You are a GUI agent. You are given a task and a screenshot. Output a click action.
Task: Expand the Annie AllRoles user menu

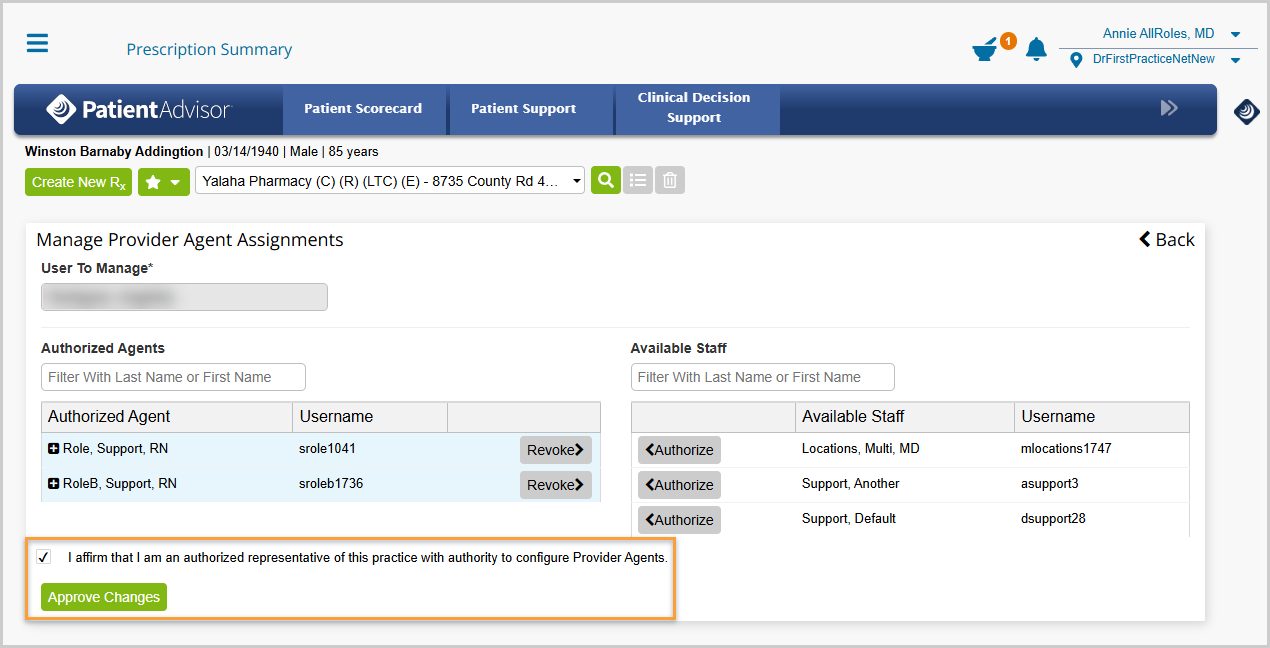(1236, 34)
